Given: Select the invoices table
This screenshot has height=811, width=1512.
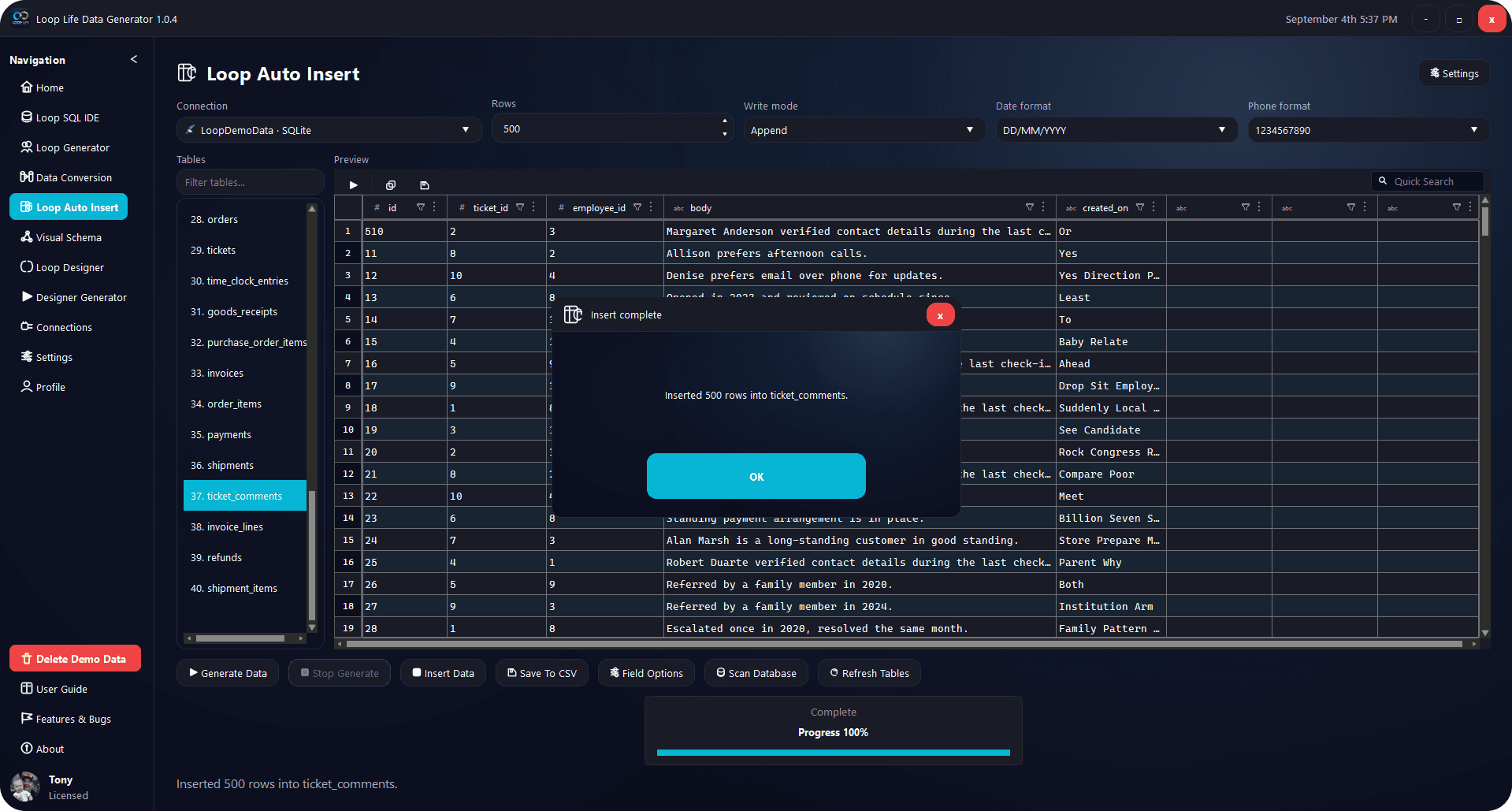Looking at the screenshot, I should point(244,373).
